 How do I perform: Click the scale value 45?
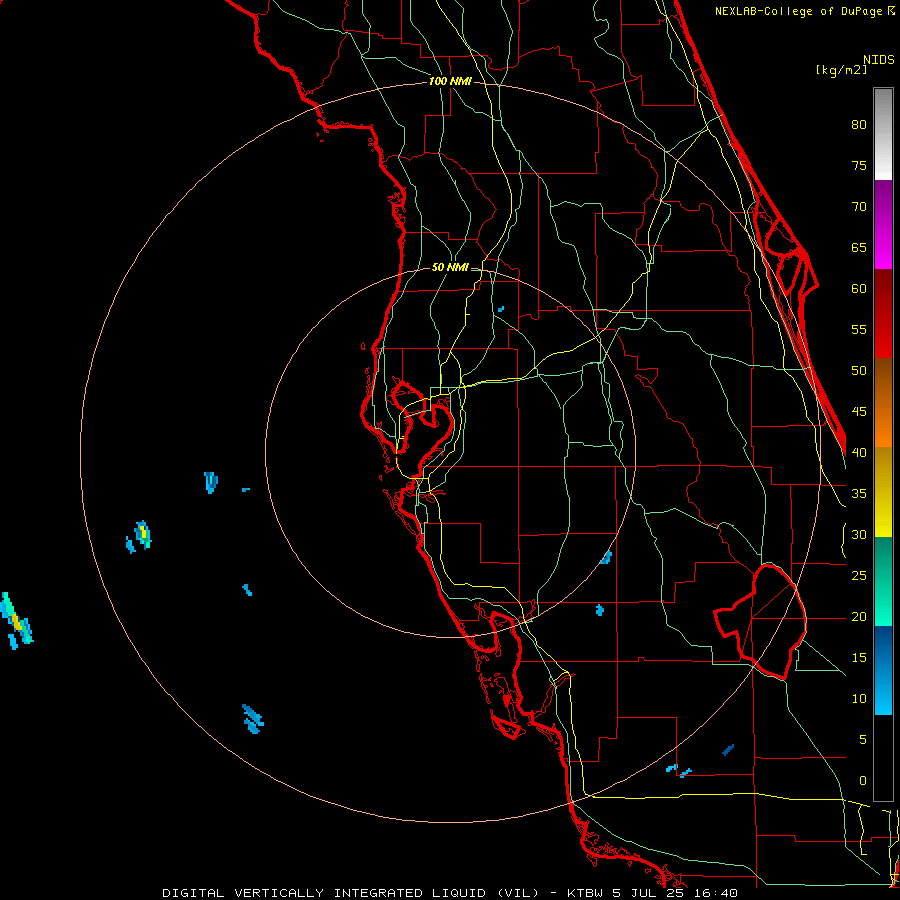[859, 412]
